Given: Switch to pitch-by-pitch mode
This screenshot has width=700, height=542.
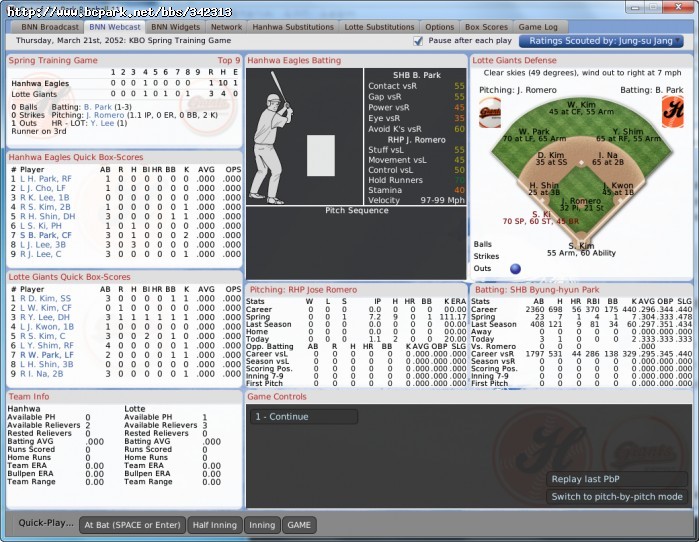Looking at the screenshot, I should [617, 496].
